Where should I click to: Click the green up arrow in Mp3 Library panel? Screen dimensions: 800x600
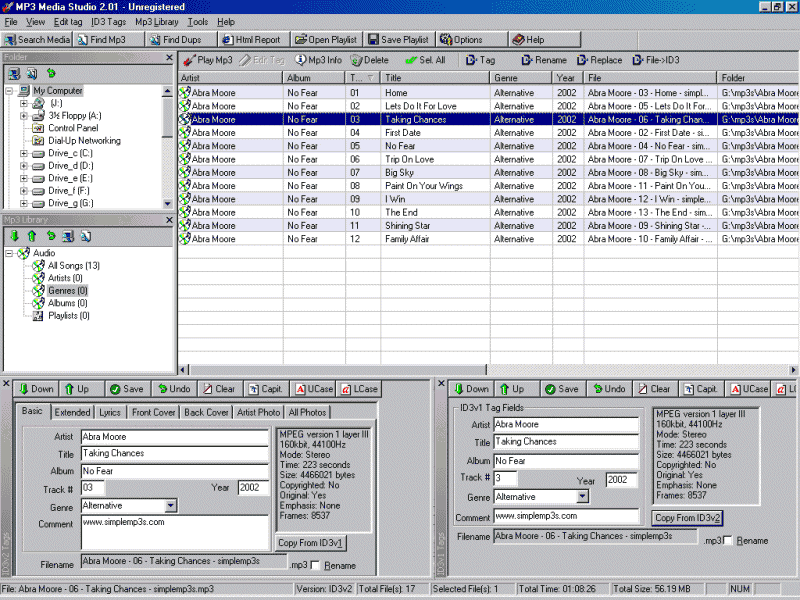click(32, 236)
